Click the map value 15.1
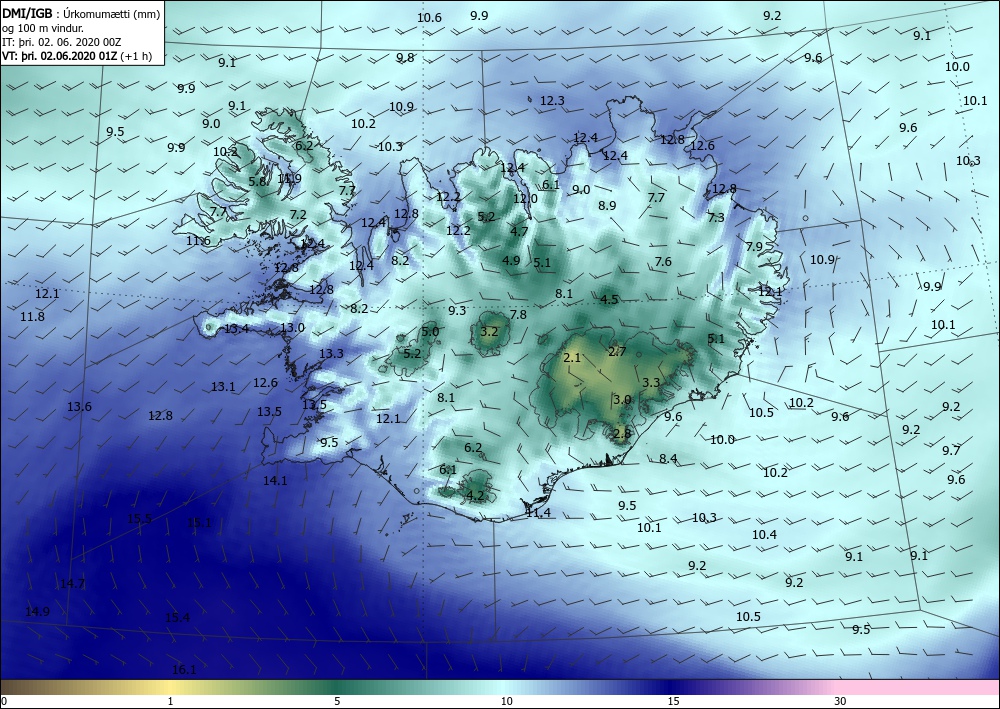Image resolution: width=1000 pixels, height=709 pixels. (199, 523)
